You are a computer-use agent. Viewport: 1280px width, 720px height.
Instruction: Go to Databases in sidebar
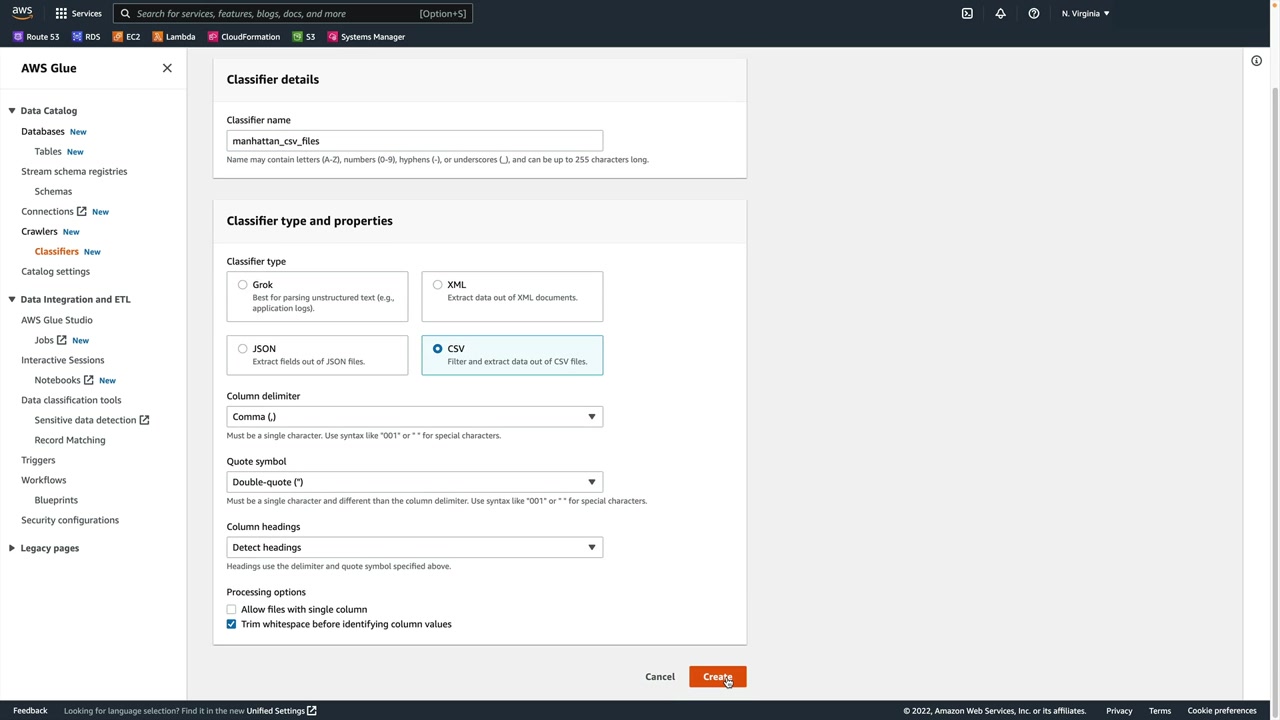(43, 131)
